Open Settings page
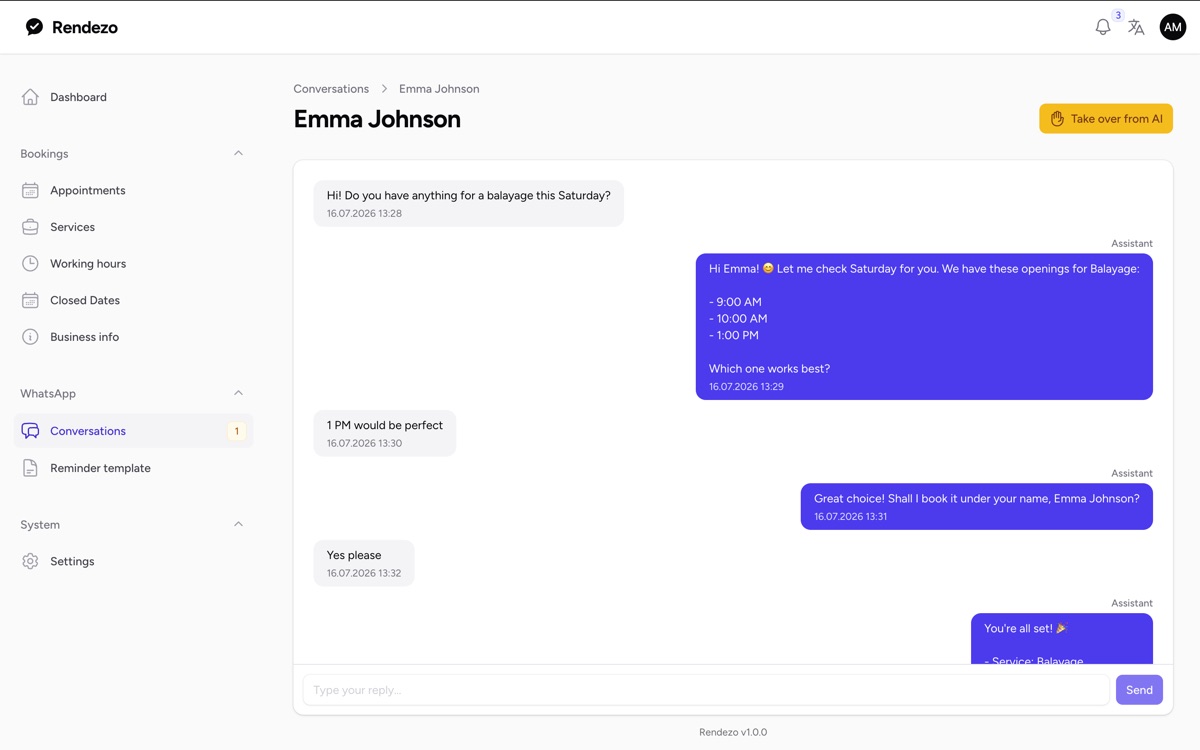 click(133, 561)
